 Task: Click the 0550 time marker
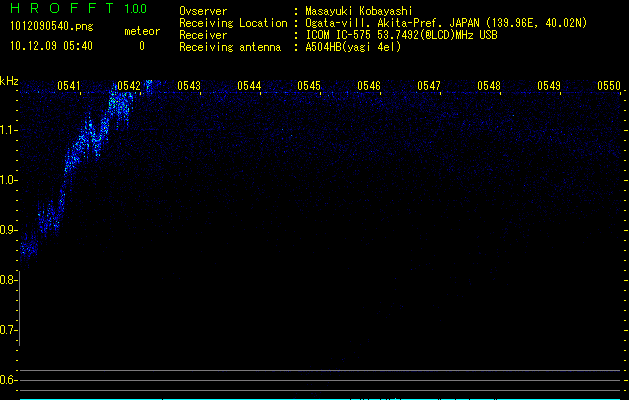pos(609,86)
